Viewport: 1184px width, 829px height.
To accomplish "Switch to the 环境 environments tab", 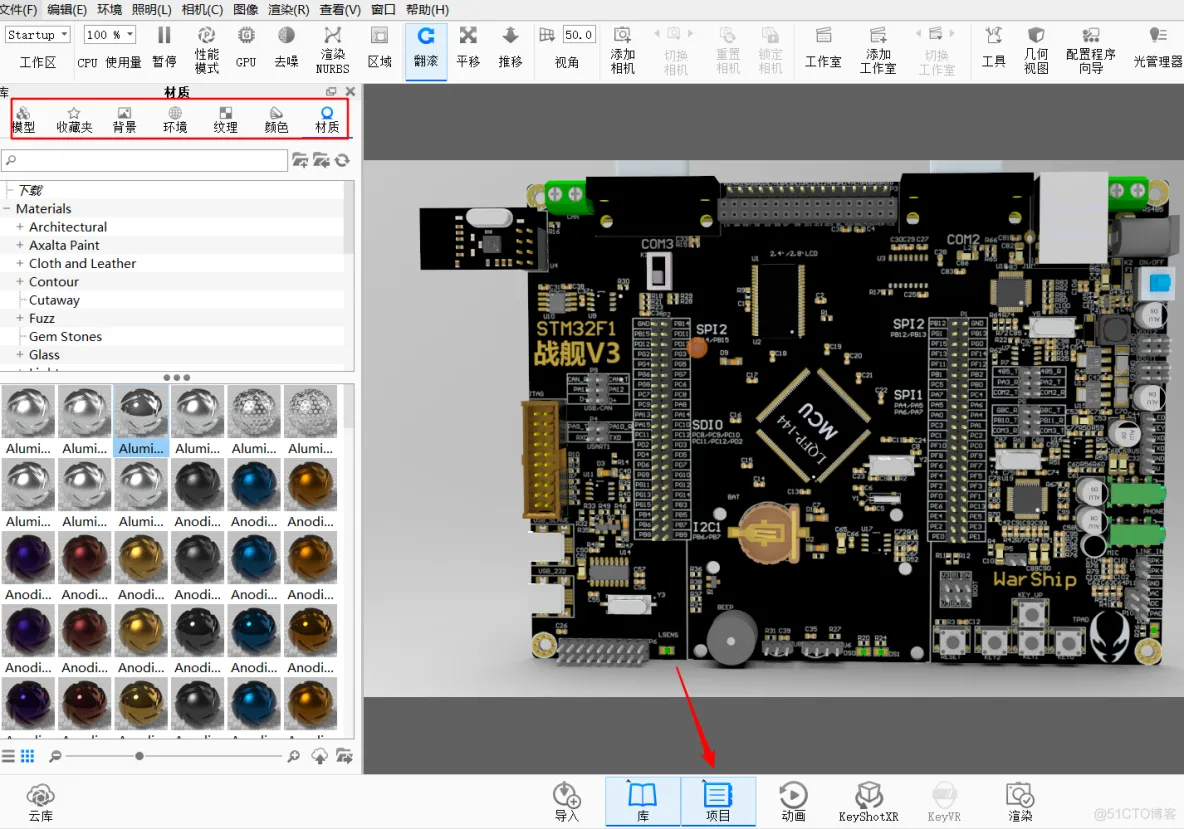I will click(175, 120).
